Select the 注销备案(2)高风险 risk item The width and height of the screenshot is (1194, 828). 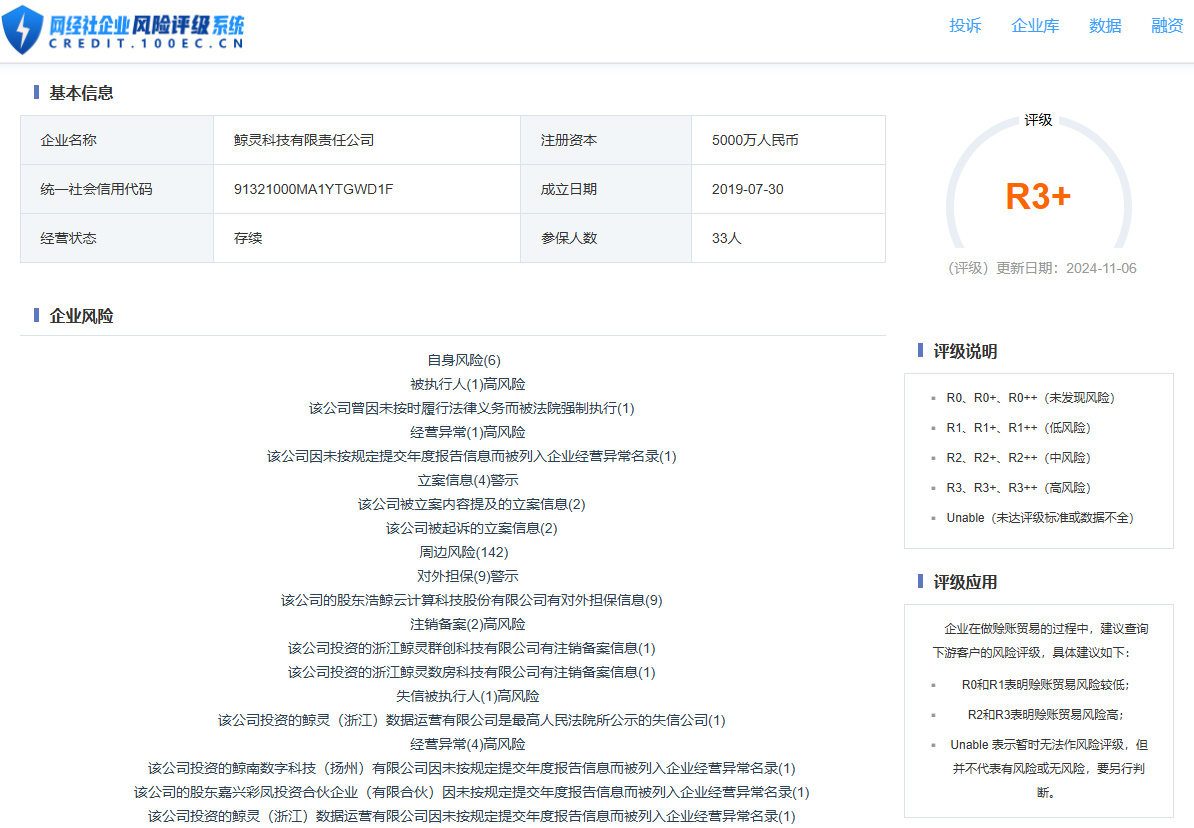(x=468, y=624)
